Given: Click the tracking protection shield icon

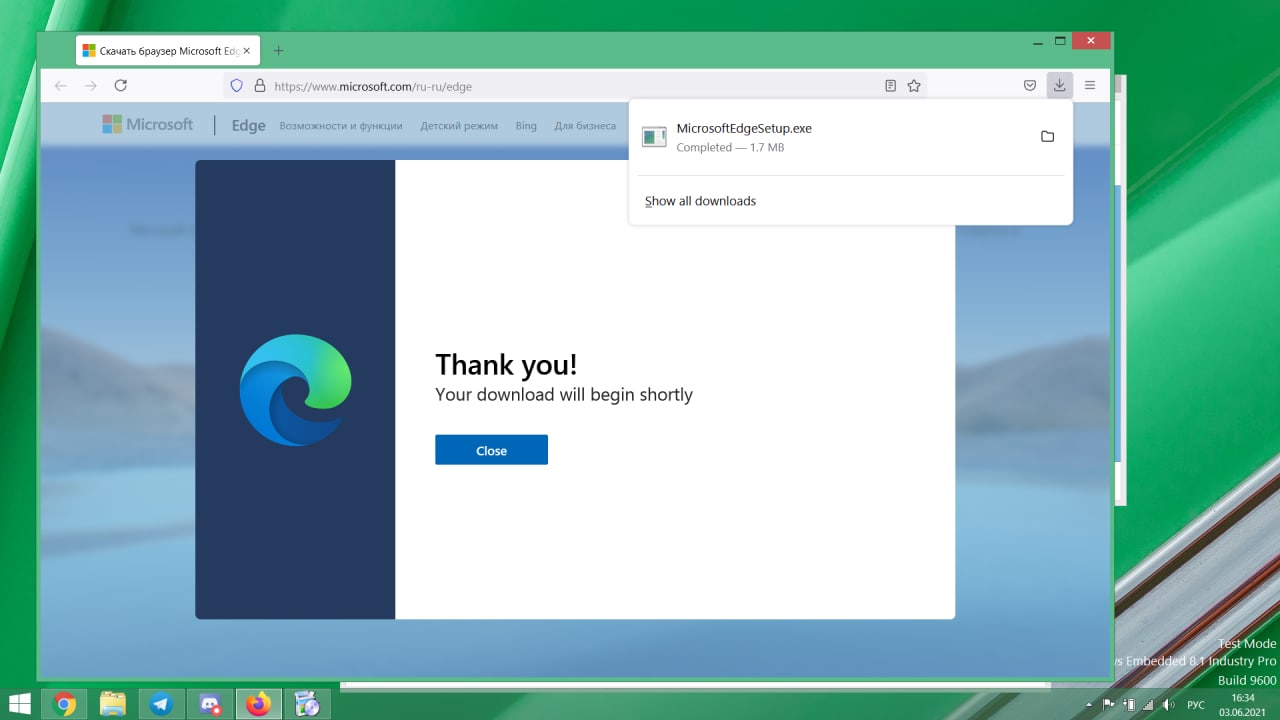Looking at the screenshot, I should tap(237, 86).
